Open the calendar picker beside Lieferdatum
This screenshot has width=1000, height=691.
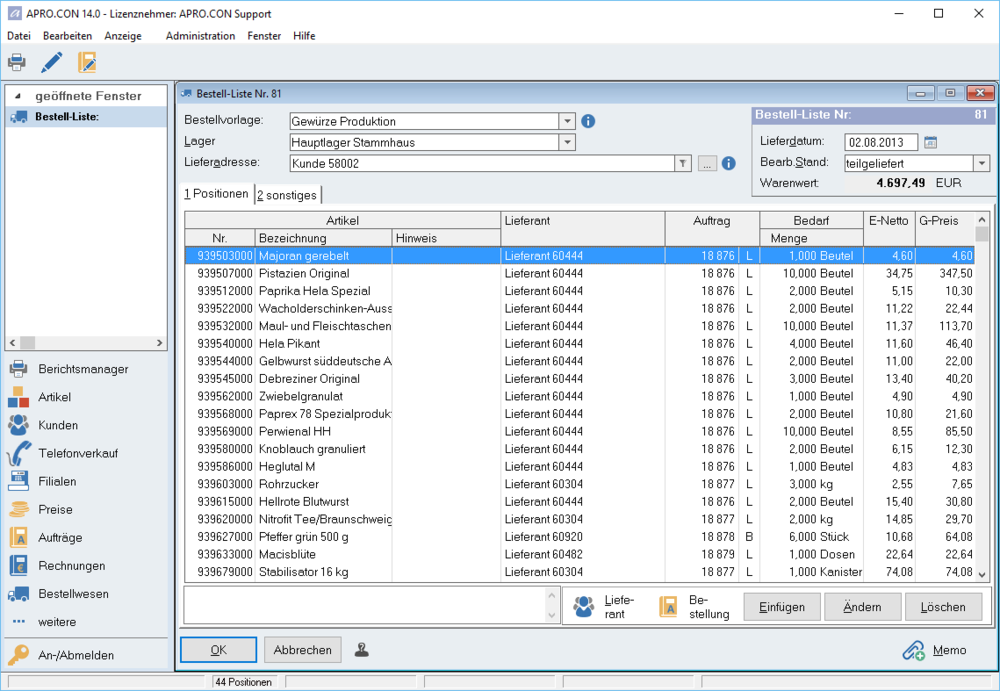click(930, 142)
